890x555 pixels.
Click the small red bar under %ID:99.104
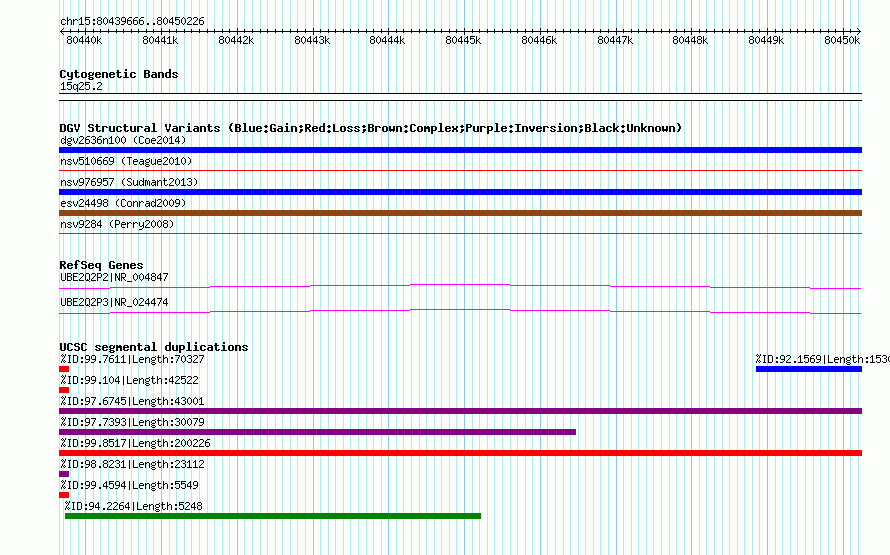64,390
